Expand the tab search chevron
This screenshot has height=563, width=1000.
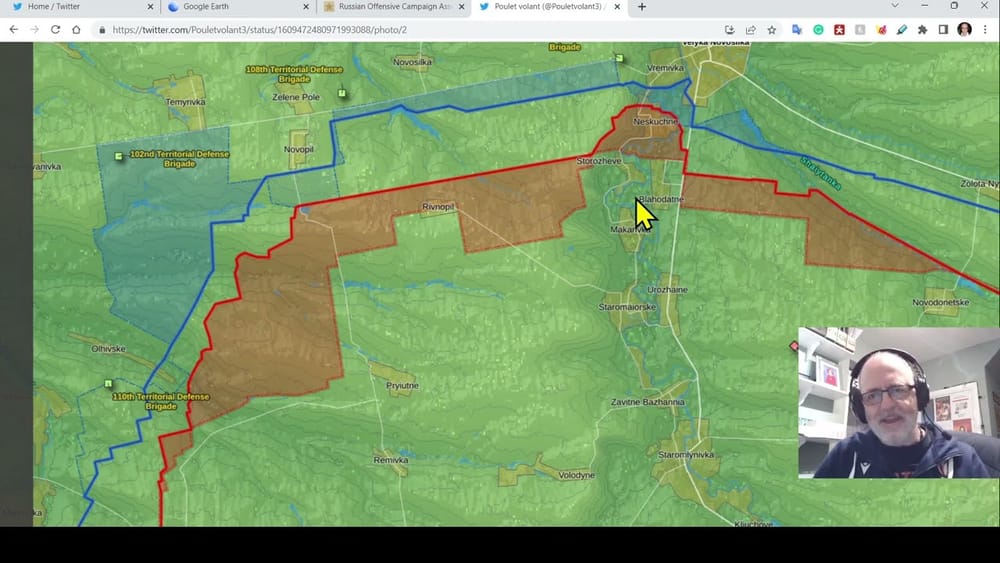coord(895,6)
